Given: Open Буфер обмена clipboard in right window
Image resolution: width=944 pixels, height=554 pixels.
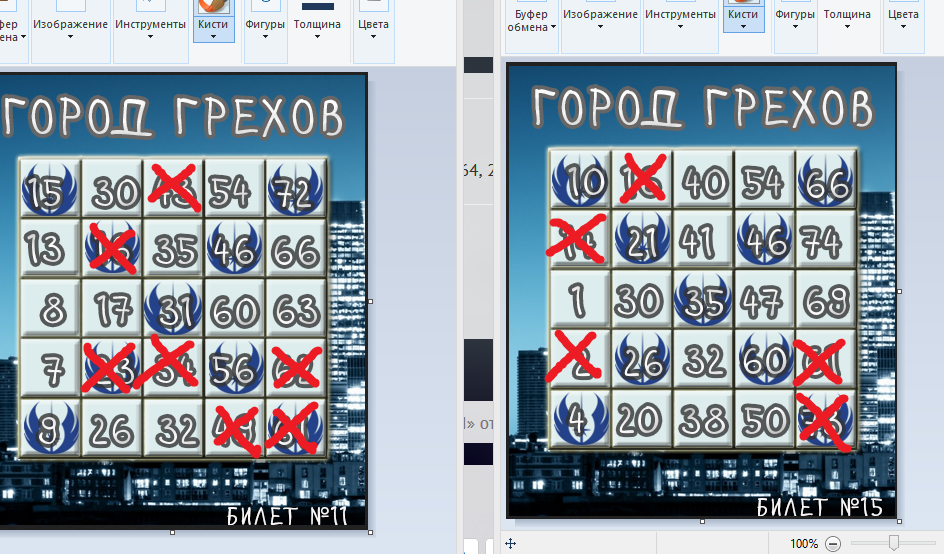Looking at the screenshot, I should pos(530,22).
